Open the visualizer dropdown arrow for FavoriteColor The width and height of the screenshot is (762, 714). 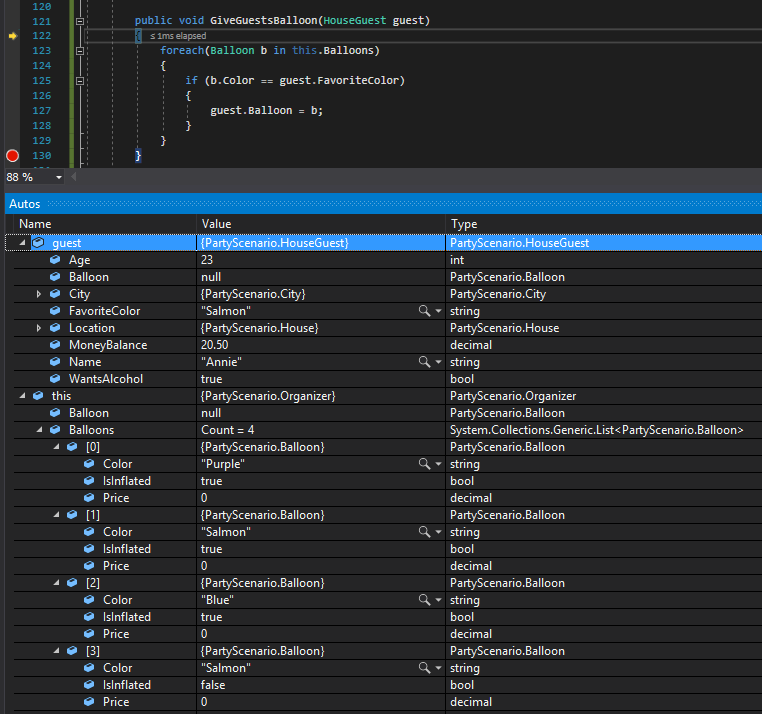tap(438, 312)
